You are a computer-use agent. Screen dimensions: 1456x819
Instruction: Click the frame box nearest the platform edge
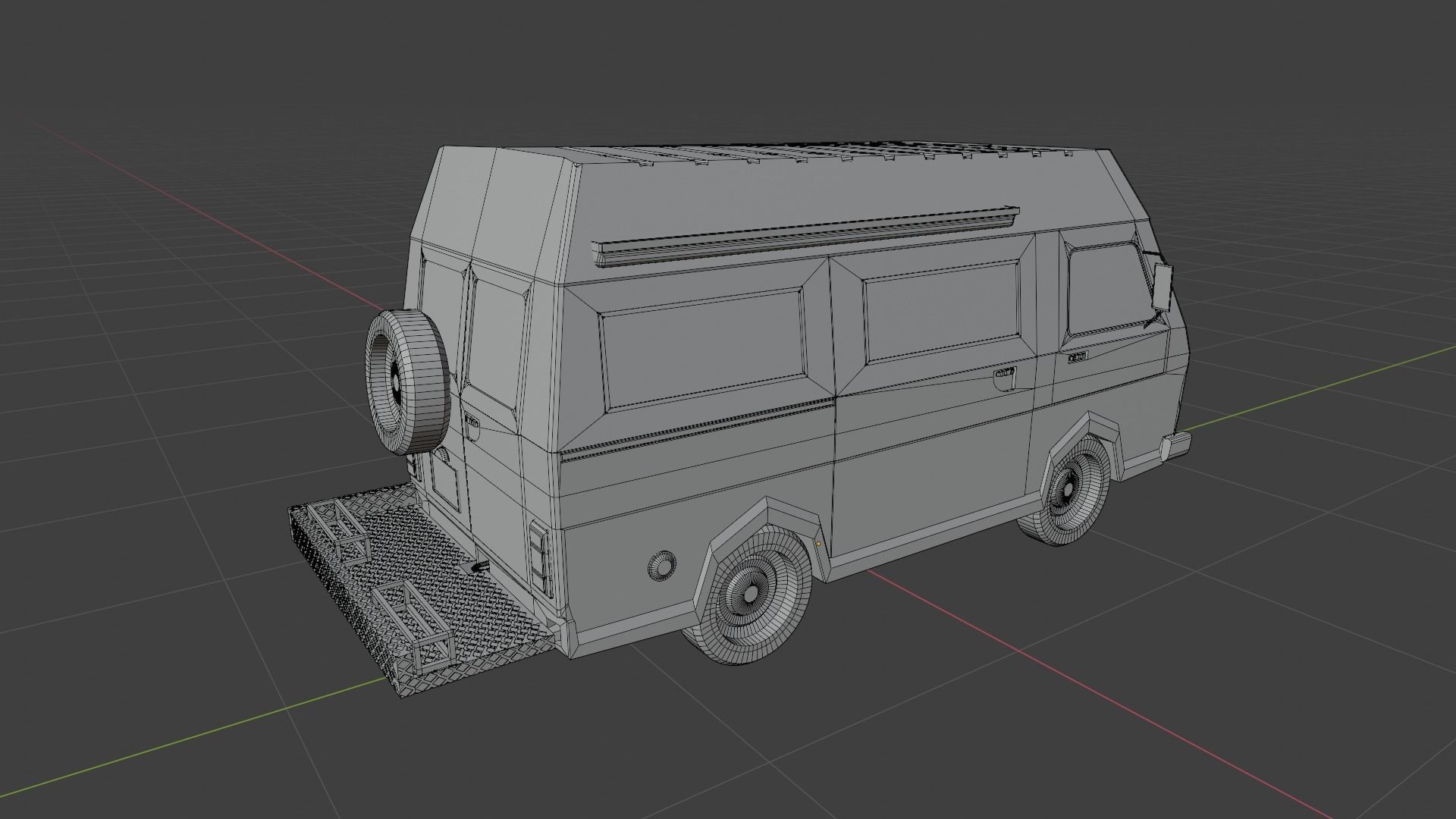pyautogui.click(x=414, y=626)
